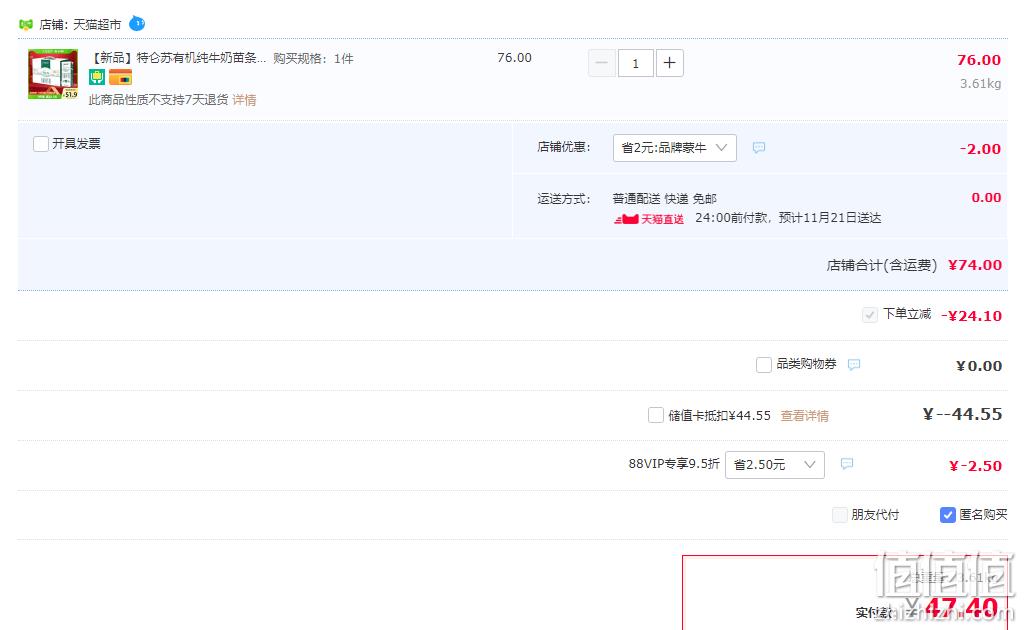
Task: Open the 详情 link about 7-day returns
Action: pyautogui.click(x=244, y=100)
